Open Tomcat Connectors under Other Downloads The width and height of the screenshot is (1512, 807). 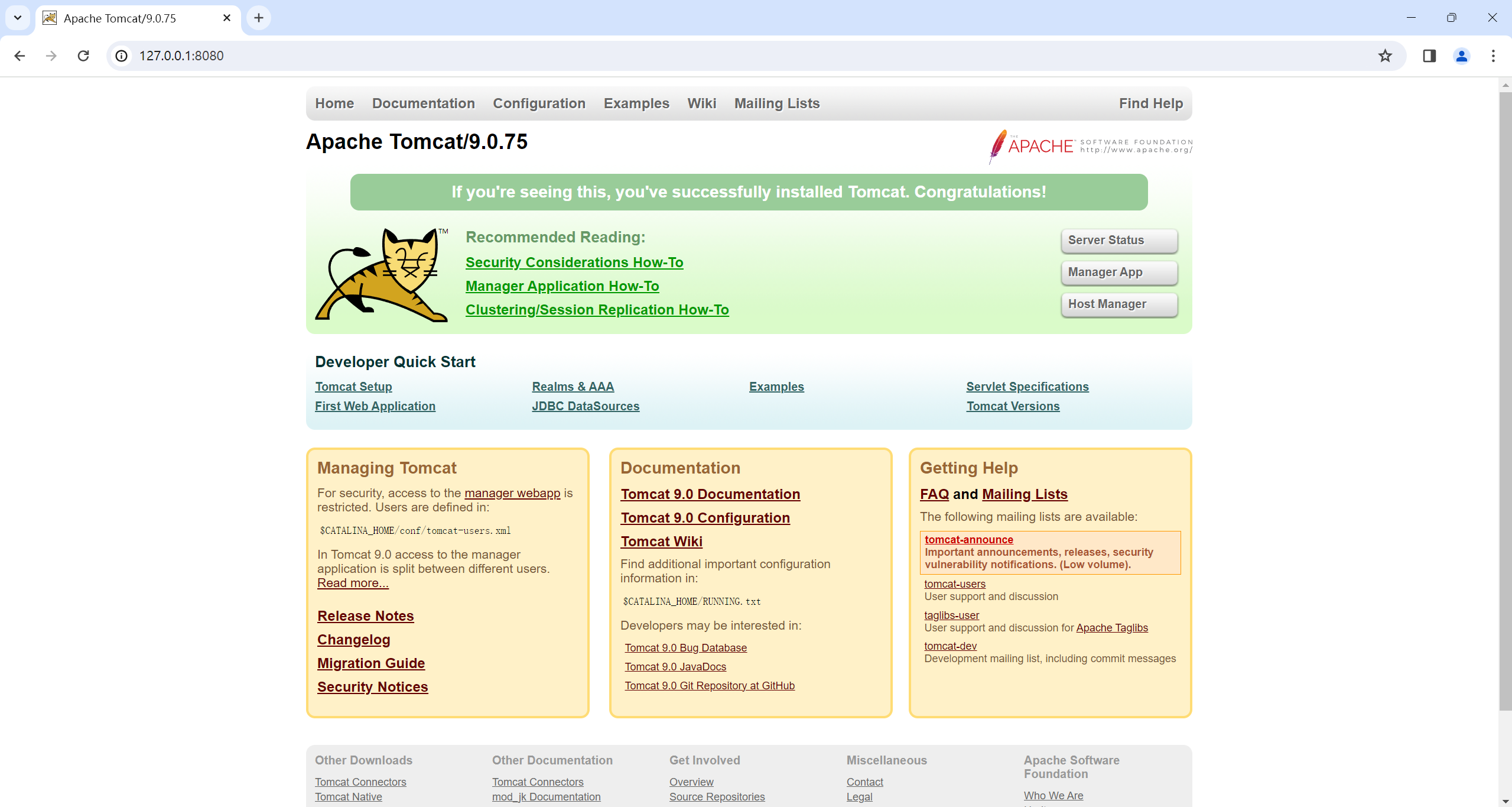[x=360, y=782]
